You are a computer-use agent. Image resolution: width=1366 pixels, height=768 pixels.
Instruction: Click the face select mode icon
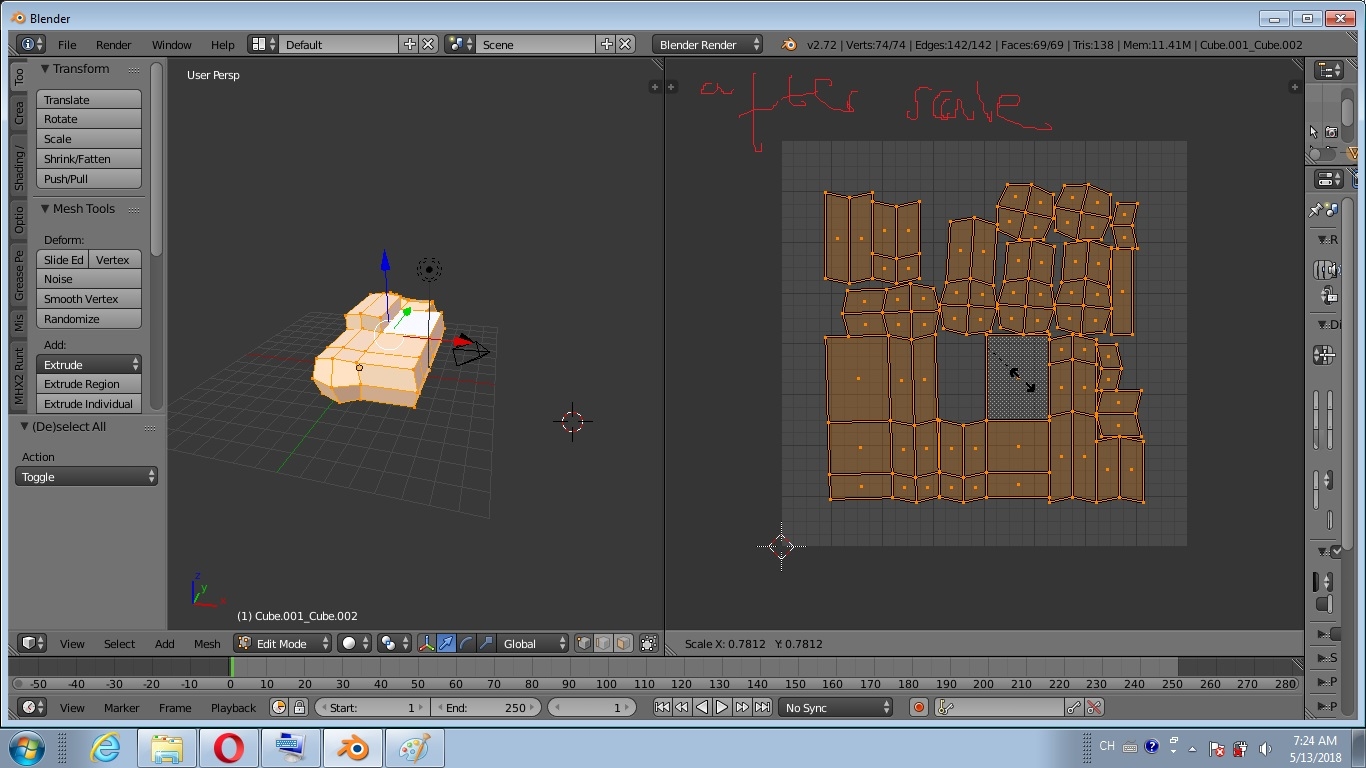click(623, 644)
